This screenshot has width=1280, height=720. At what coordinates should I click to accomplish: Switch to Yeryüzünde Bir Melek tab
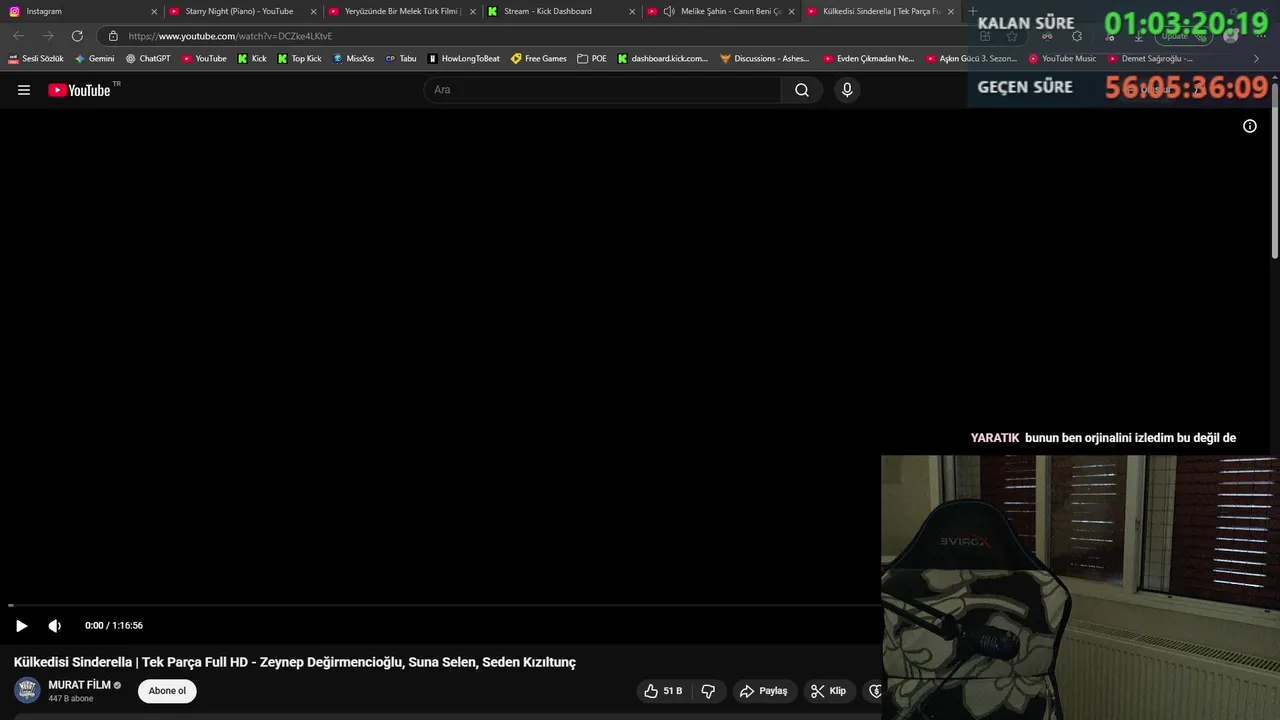pyautogui.click(x=400, y=12)
